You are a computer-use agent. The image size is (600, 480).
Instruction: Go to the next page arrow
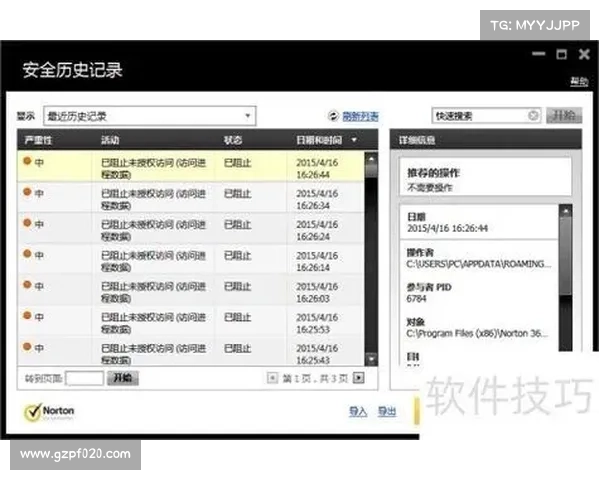[x=359, y=378]
